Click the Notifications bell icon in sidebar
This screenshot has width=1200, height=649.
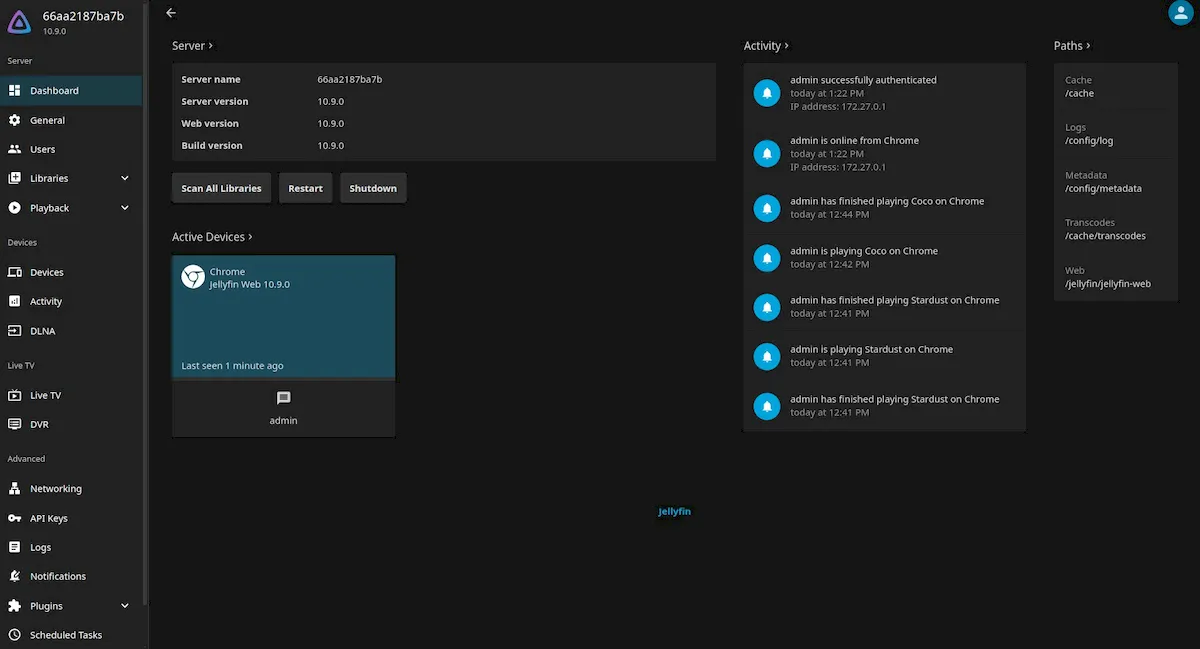(x=14, y=576)
